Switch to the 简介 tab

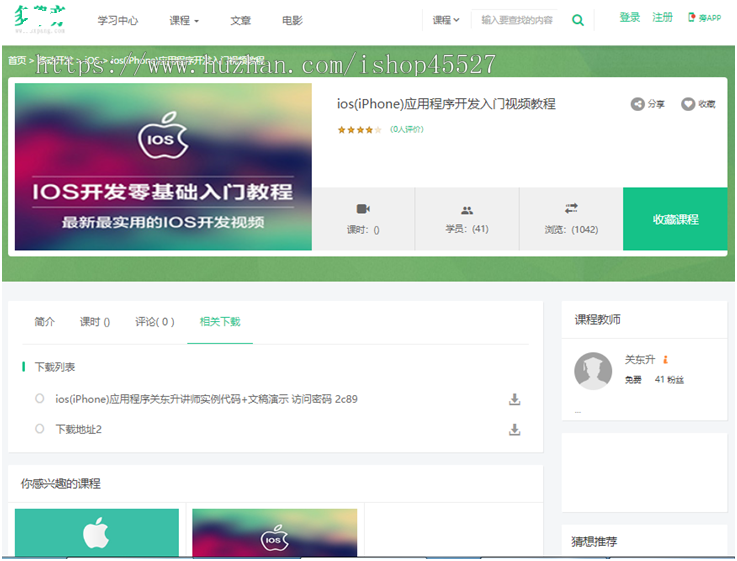[45, 321]
